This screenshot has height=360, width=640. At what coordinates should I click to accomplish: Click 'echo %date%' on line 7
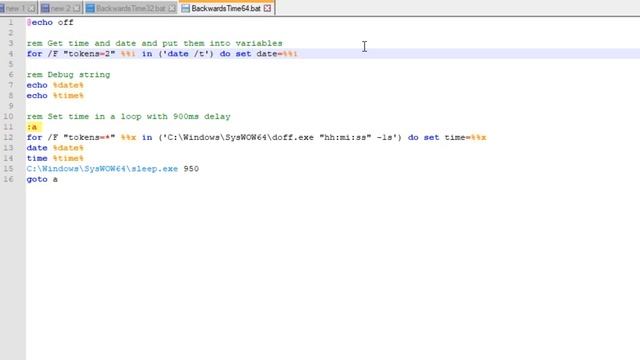pyautogui.click(x=55, y=85)
